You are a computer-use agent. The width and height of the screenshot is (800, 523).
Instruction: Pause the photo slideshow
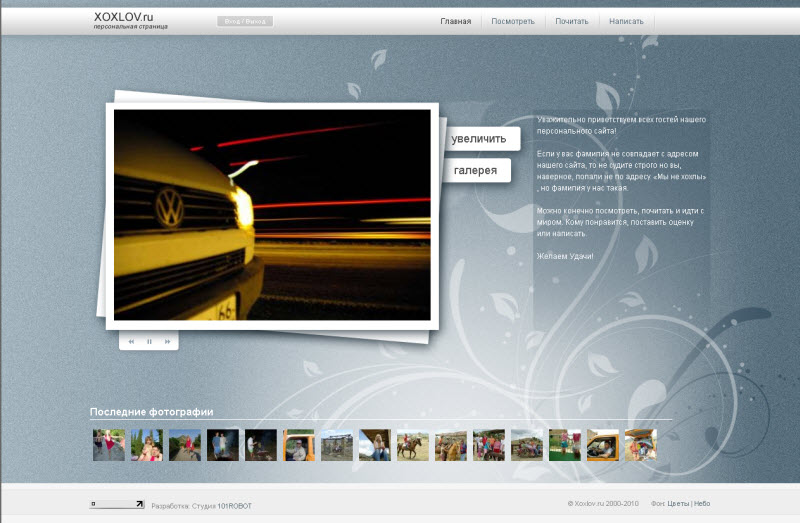tap(149, 341)
